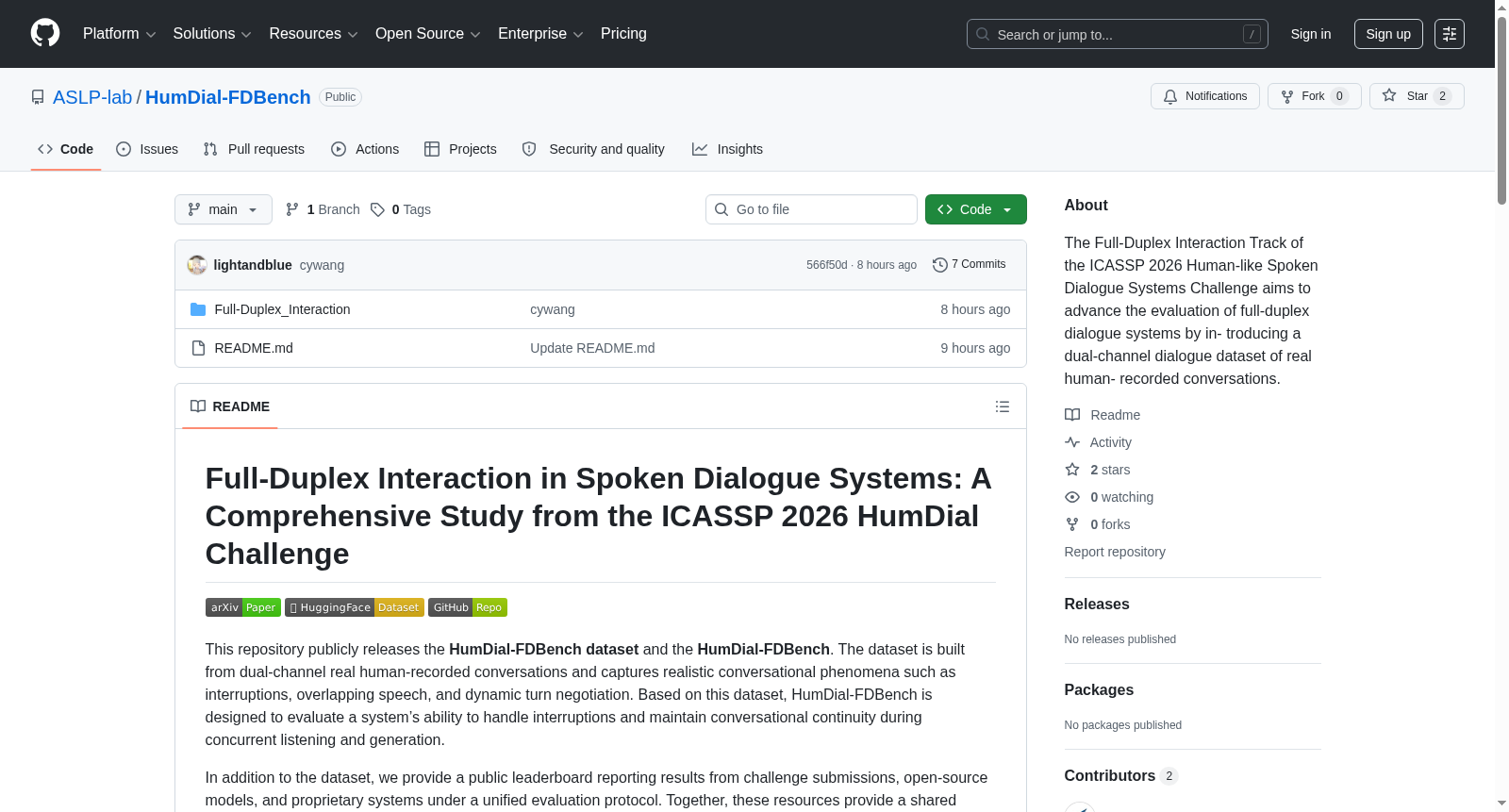Click the arXiv Paper badge
1509x812 pixels.
(243, 607)
